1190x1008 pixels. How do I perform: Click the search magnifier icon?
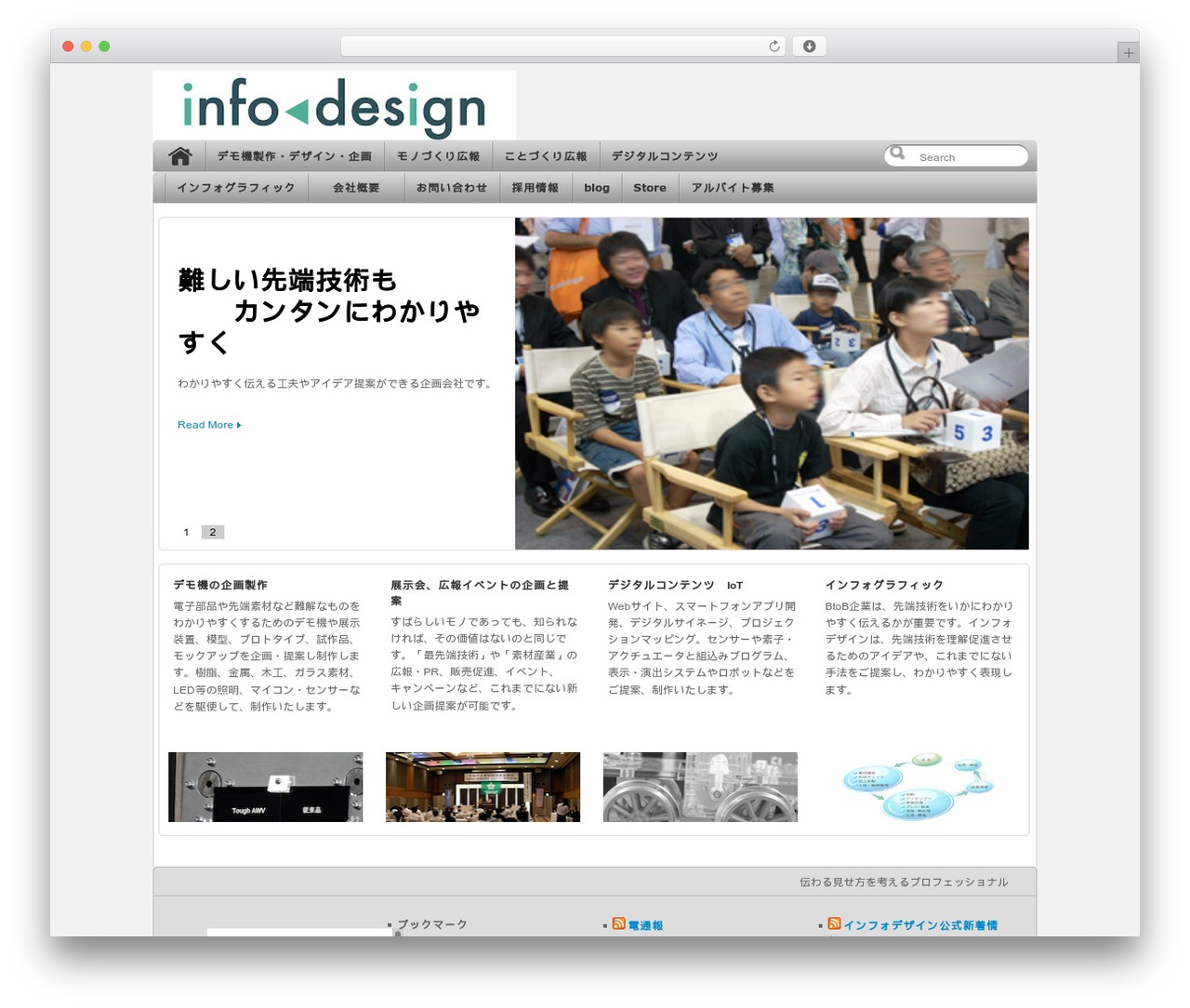click(x=897, y=153)
